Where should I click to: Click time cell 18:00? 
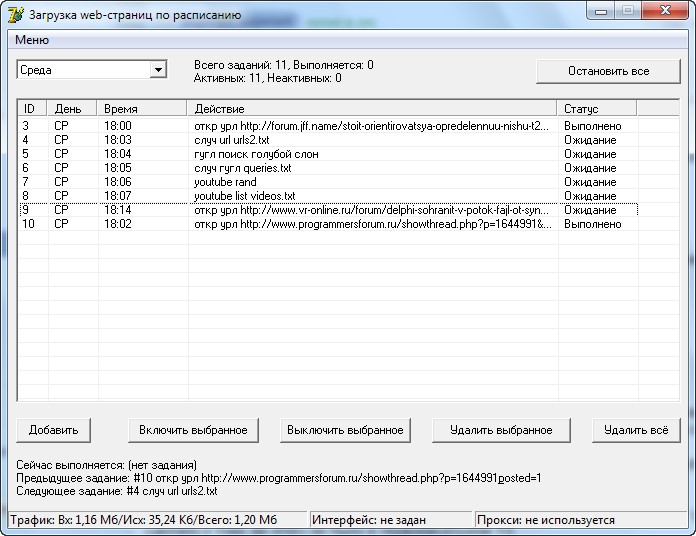[x=118, y=126]
